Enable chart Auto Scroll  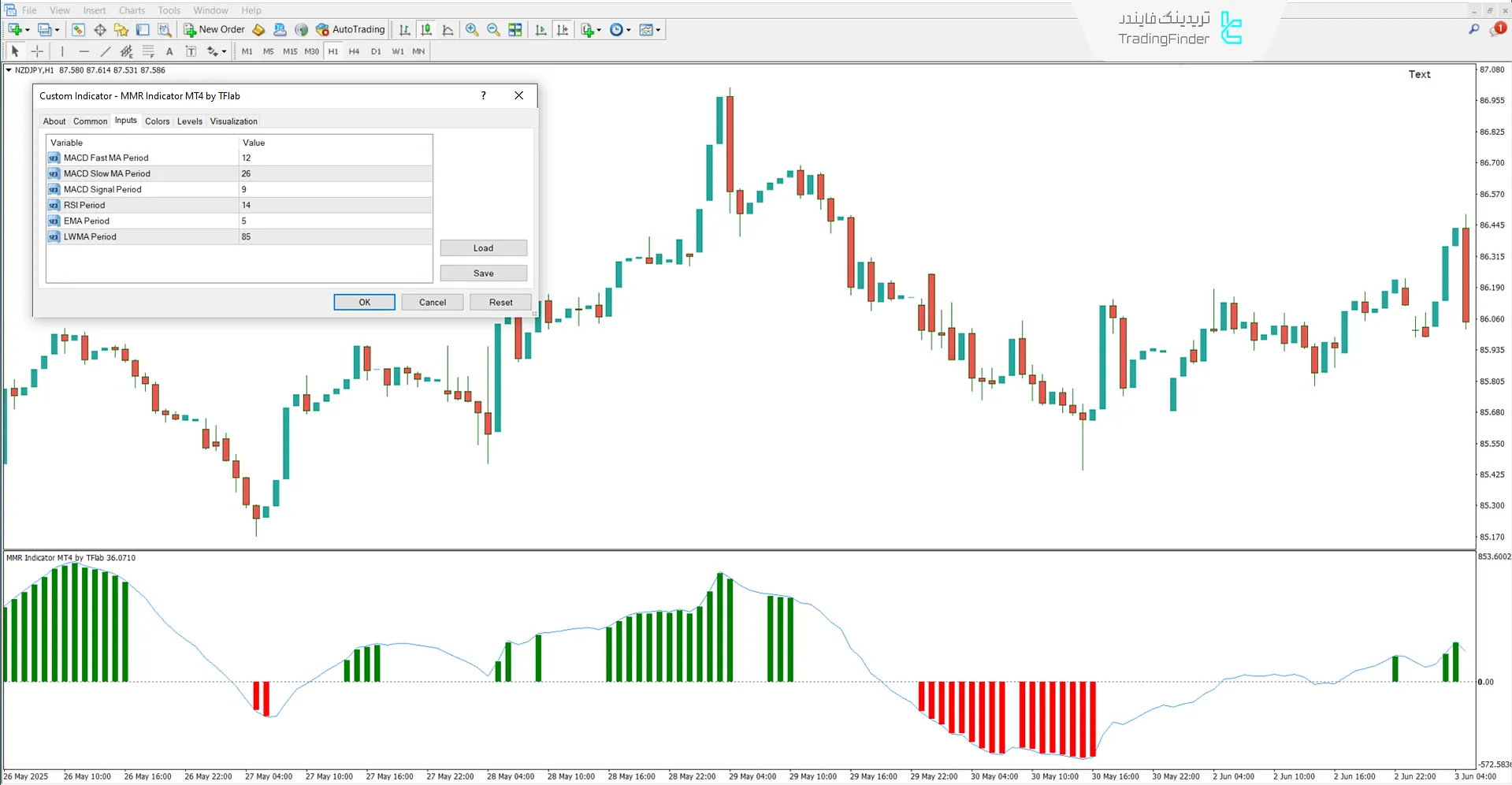coord(541,29)
